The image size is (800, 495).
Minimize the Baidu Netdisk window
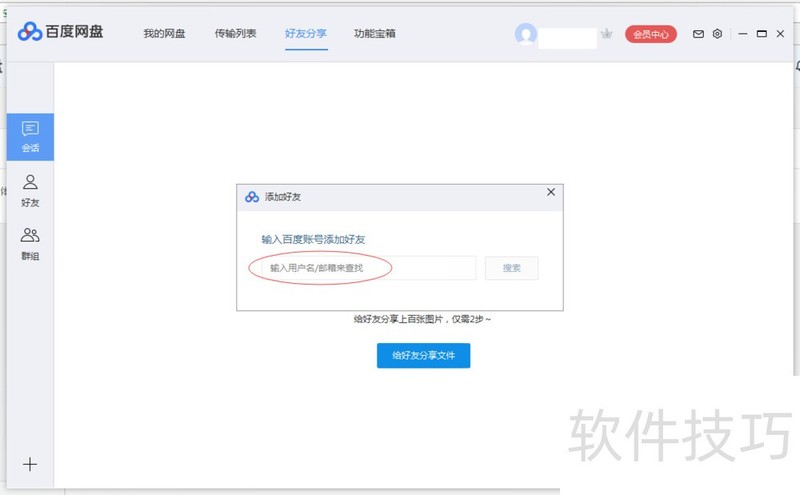click(743, 34)
